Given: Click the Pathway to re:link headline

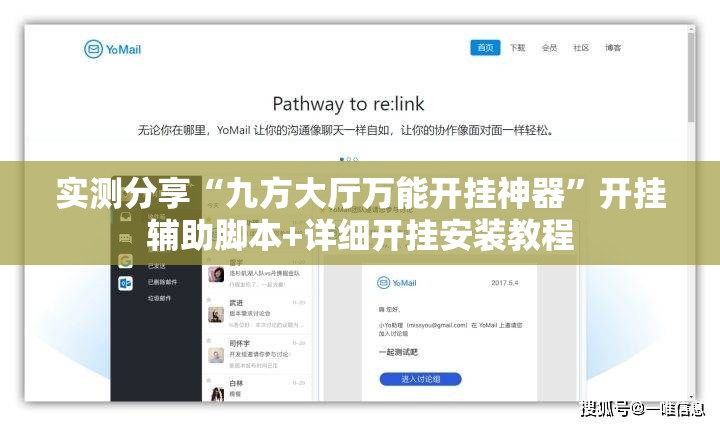Looking at the screenshot, I should [x=349, y=104].
